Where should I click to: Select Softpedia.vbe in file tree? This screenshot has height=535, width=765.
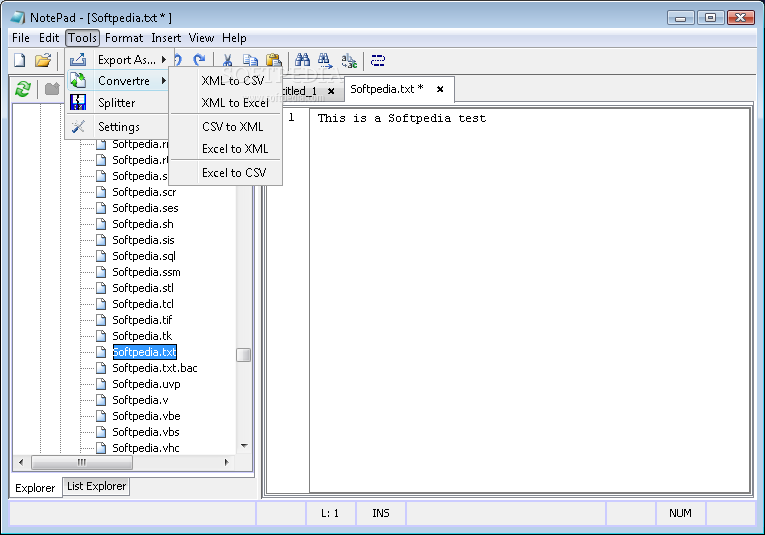[146, 416]
